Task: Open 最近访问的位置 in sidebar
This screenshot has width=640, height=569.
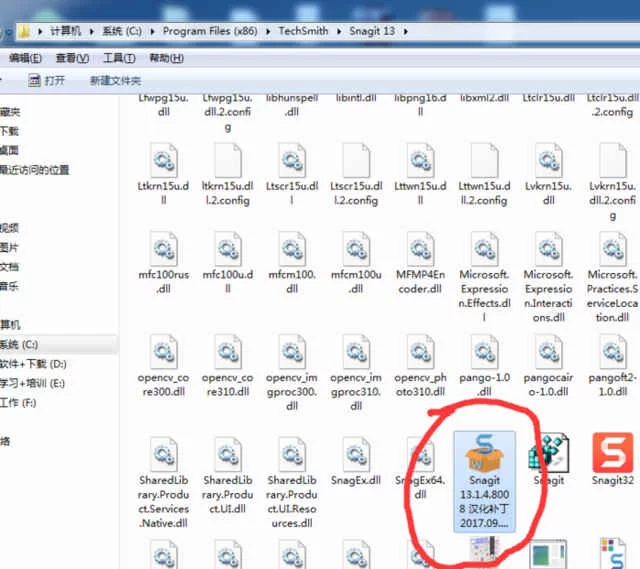Action: [x=35, y=170]
